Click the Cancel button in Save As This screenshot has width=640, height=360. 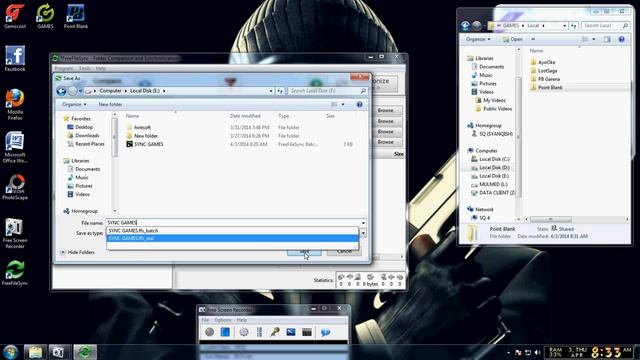(x=344, y=251)
